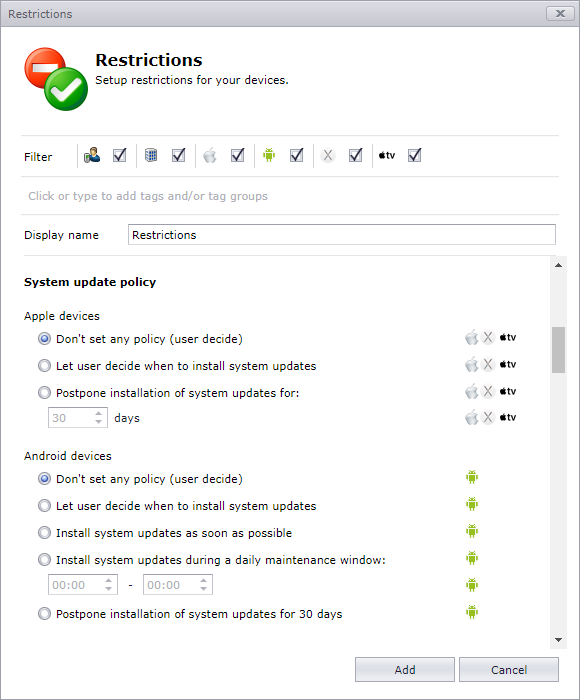The image size is (580, 700).
Task: Toggle the checkbox beside Apple TV filter
Action: (414, 155)
